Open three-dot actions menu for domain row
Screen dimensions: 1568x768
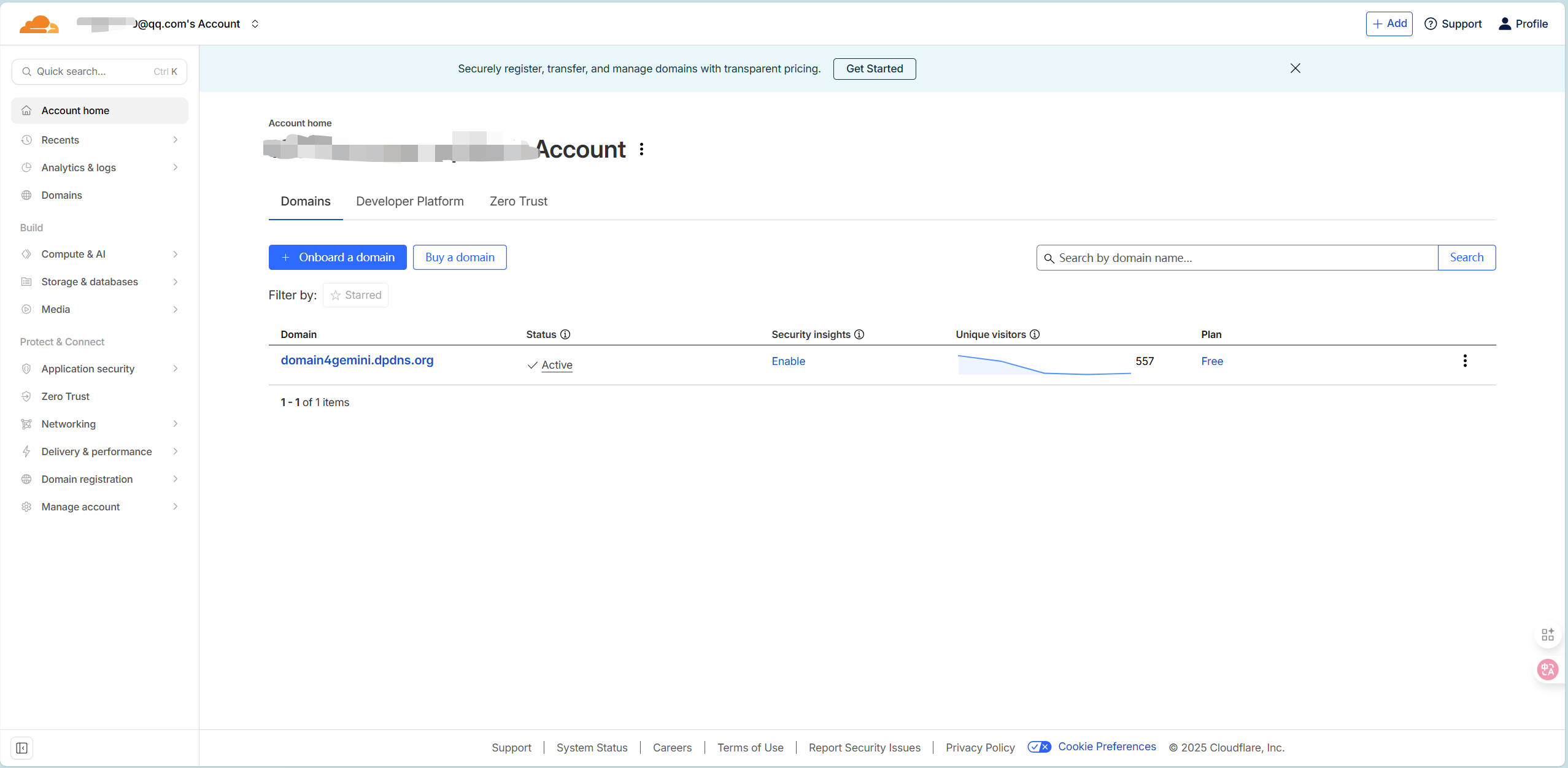pyautogui.click(x=1465, y=361)
